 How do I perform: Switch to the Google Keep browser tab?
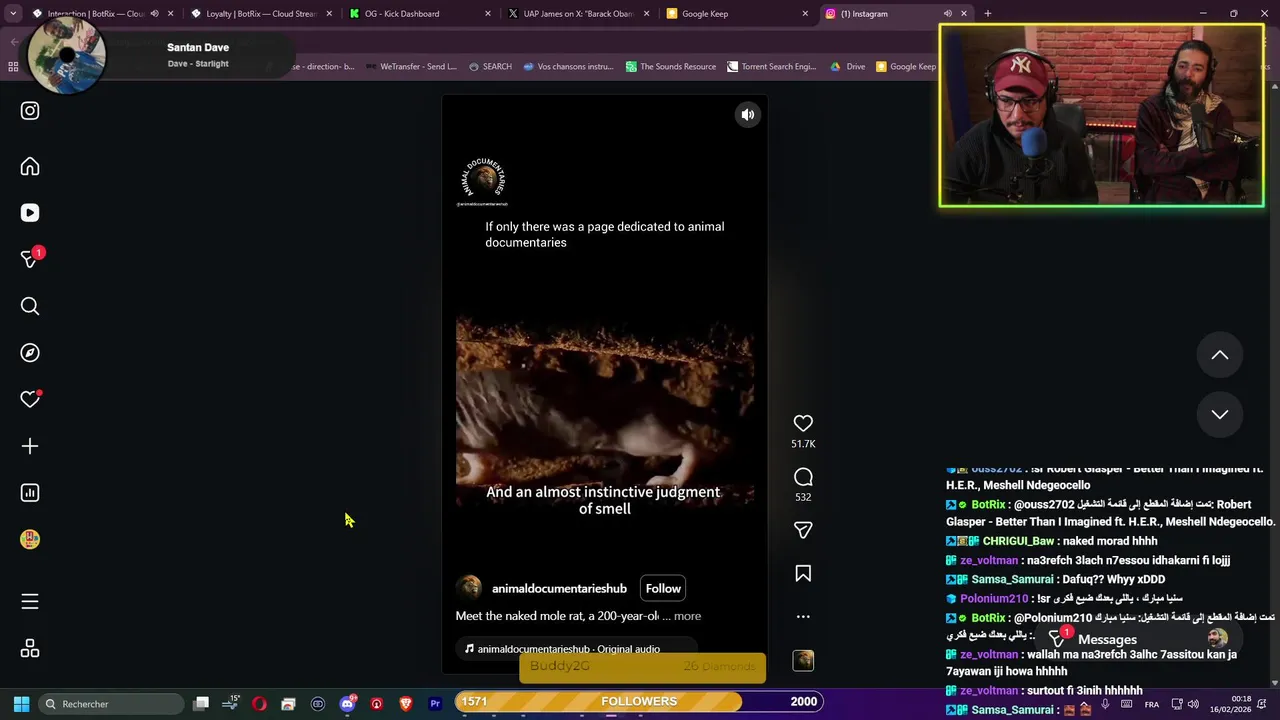[735, 14]
